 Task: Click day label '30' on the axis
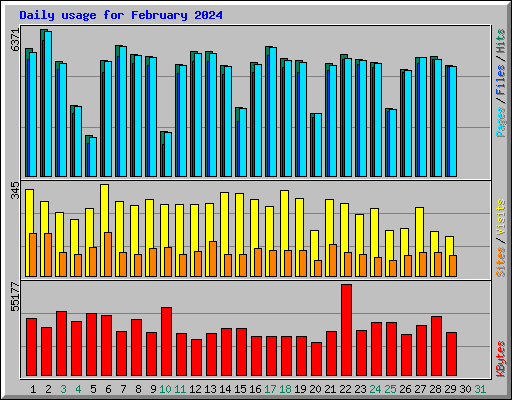tap(465, 389)
